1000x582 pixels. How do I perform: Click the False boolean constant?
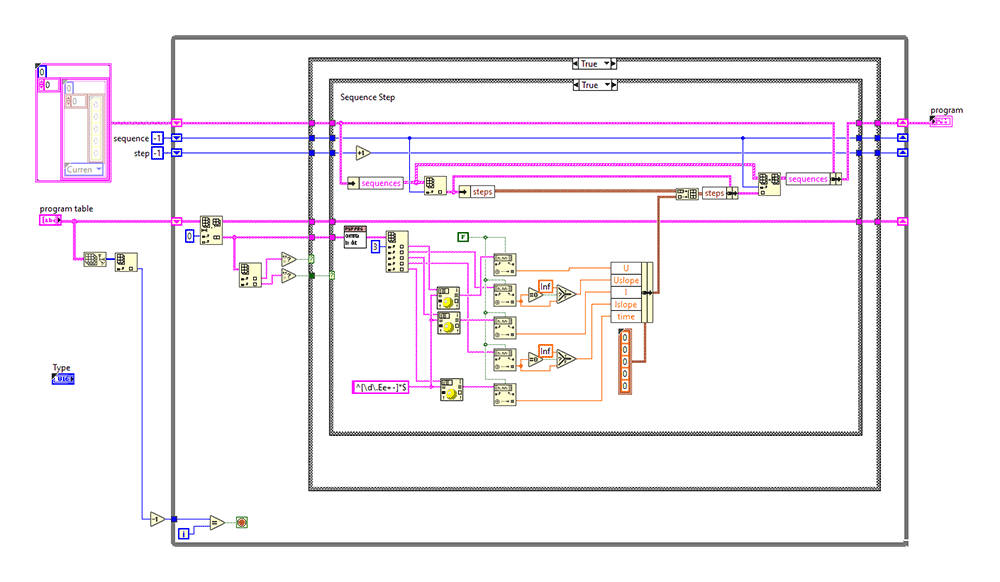tap(463, 236)
